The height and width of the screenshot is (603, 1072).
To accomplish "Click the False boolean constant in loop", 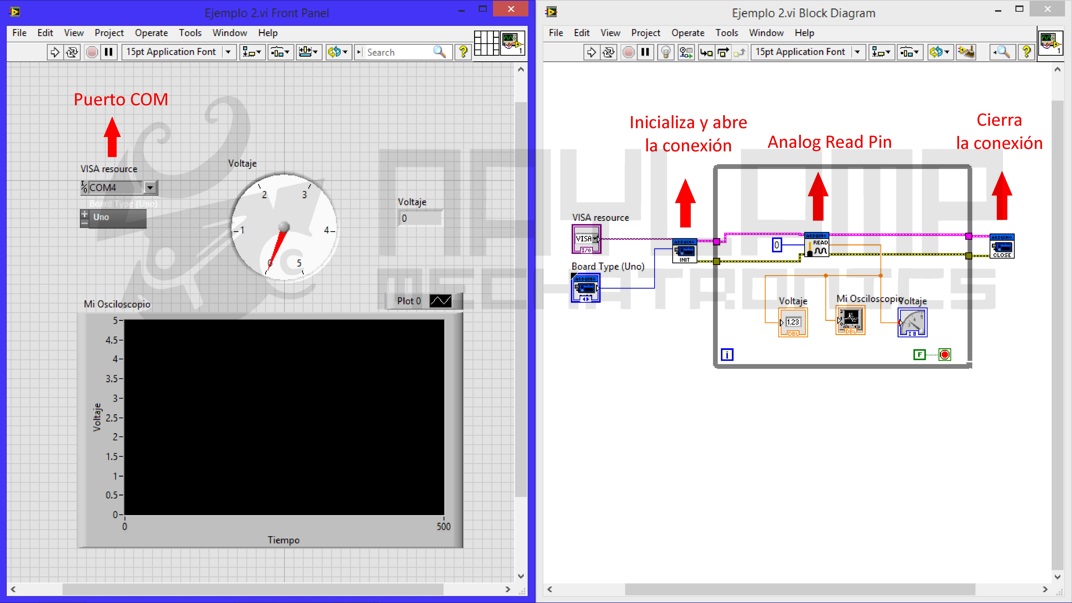I will click(x=920, y=354).
